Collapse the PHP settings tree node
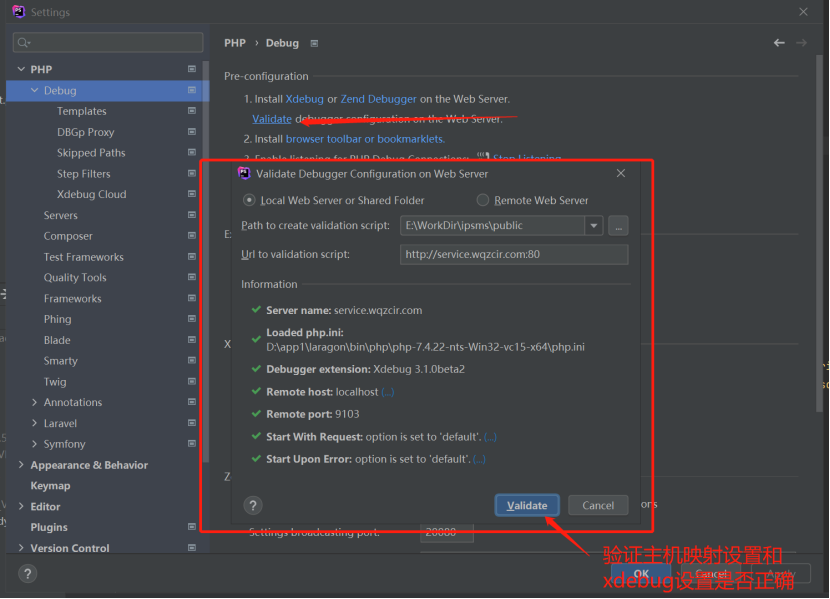 click(x=21, y=69)
